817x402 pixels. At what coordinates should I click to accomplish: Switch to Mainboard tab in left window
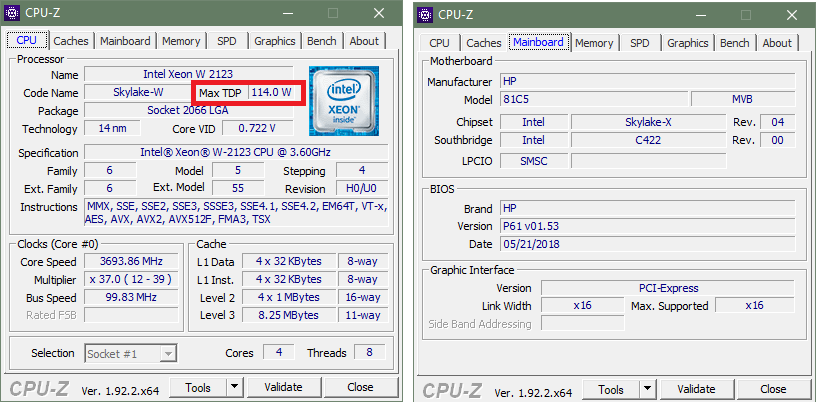(x=125, y=41)
